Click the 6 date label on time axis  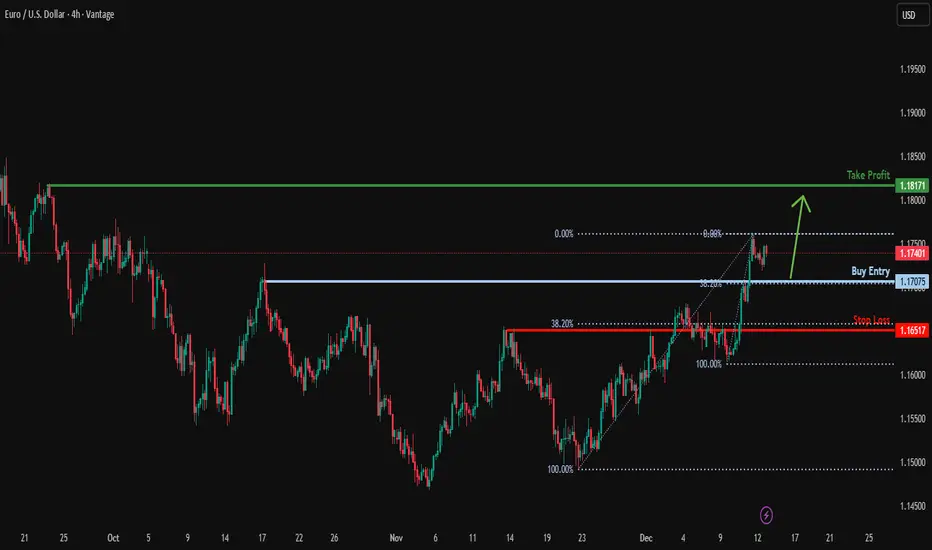(435, 538)
